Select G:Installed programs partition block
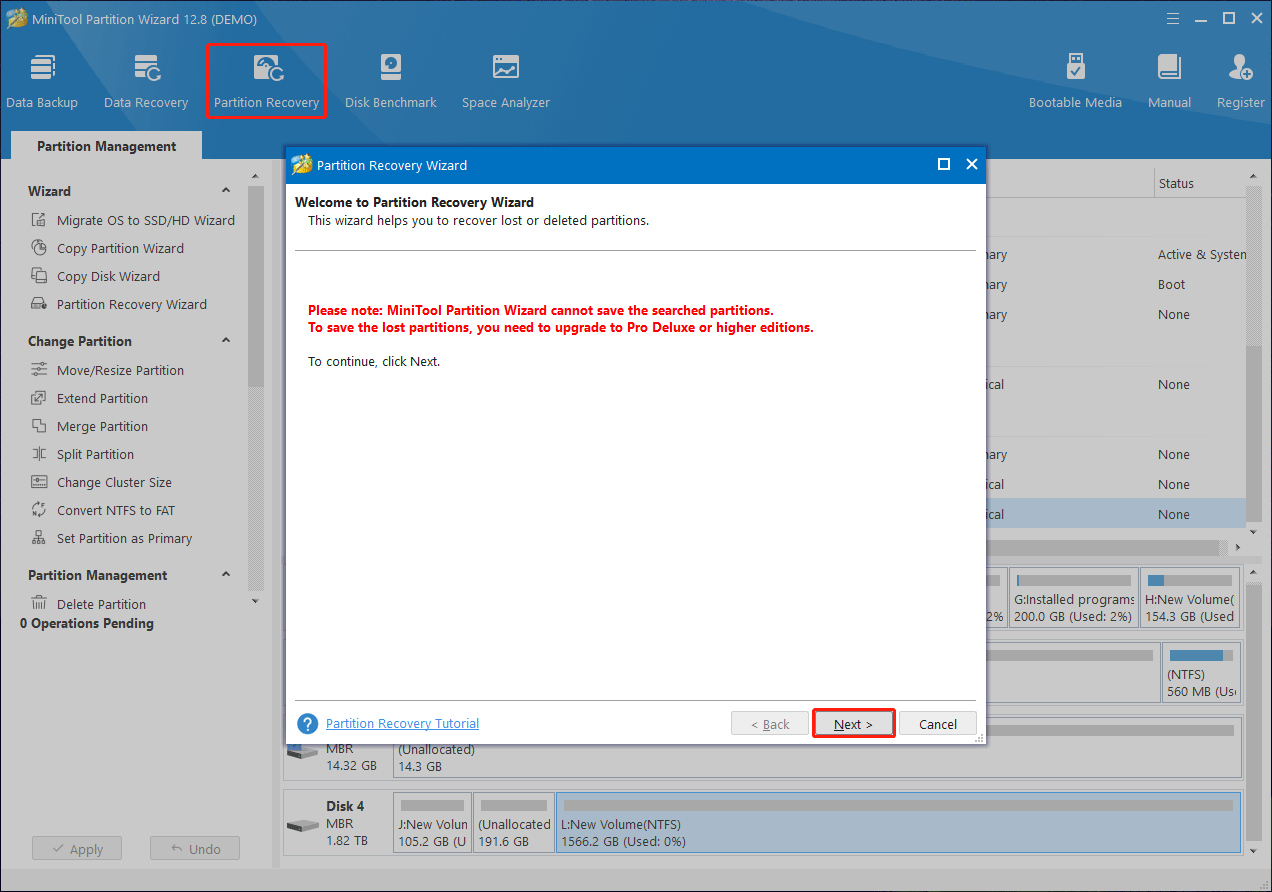1272x892 pixels. pyautogui.click(x=1074, y=597)
